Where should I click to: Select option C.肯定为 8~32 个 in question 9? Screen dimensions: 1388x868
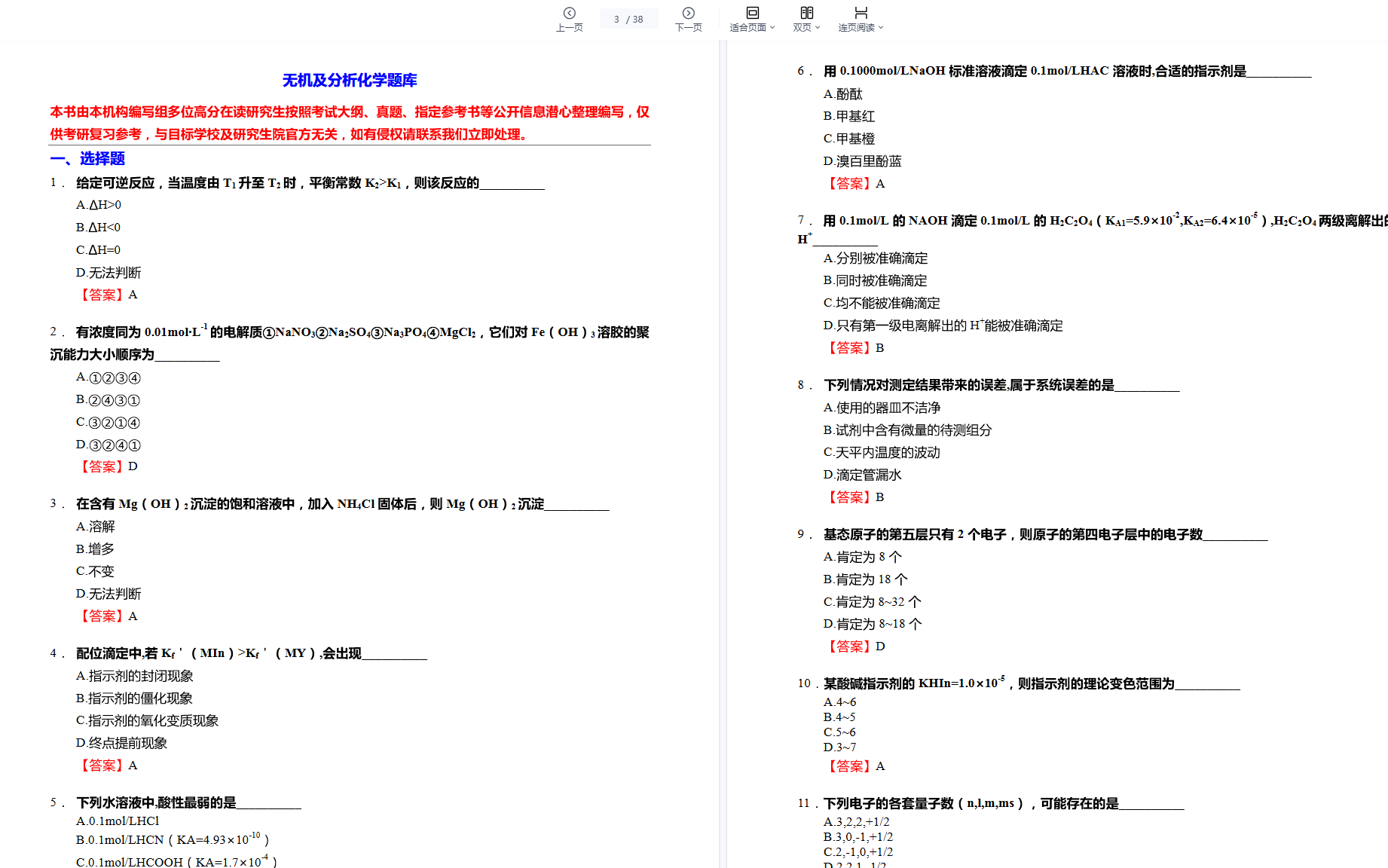click(872, 602)
